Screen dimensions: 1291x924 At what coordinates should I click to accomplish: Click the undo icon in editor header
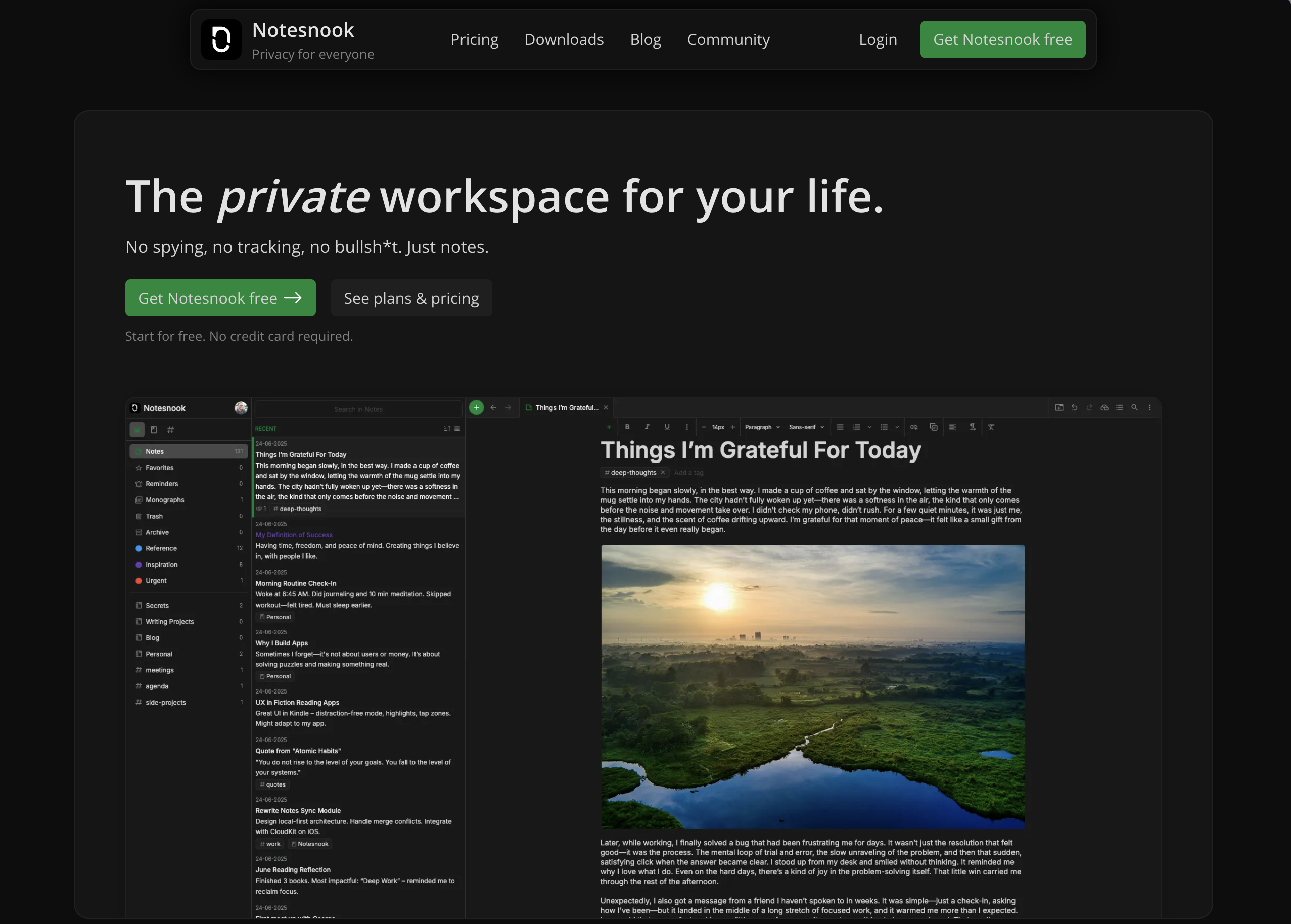(x=1074, y=407)
